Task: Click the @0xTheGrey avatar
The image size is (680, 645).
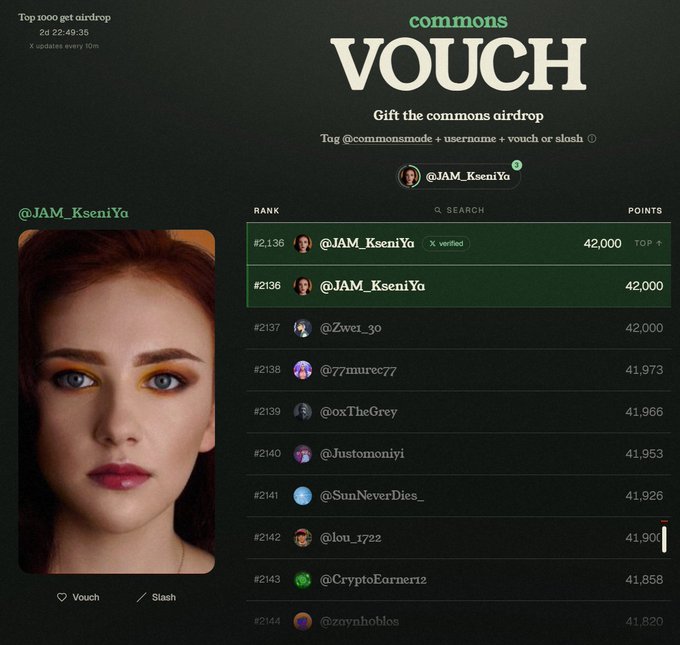Action: (303, 412)
